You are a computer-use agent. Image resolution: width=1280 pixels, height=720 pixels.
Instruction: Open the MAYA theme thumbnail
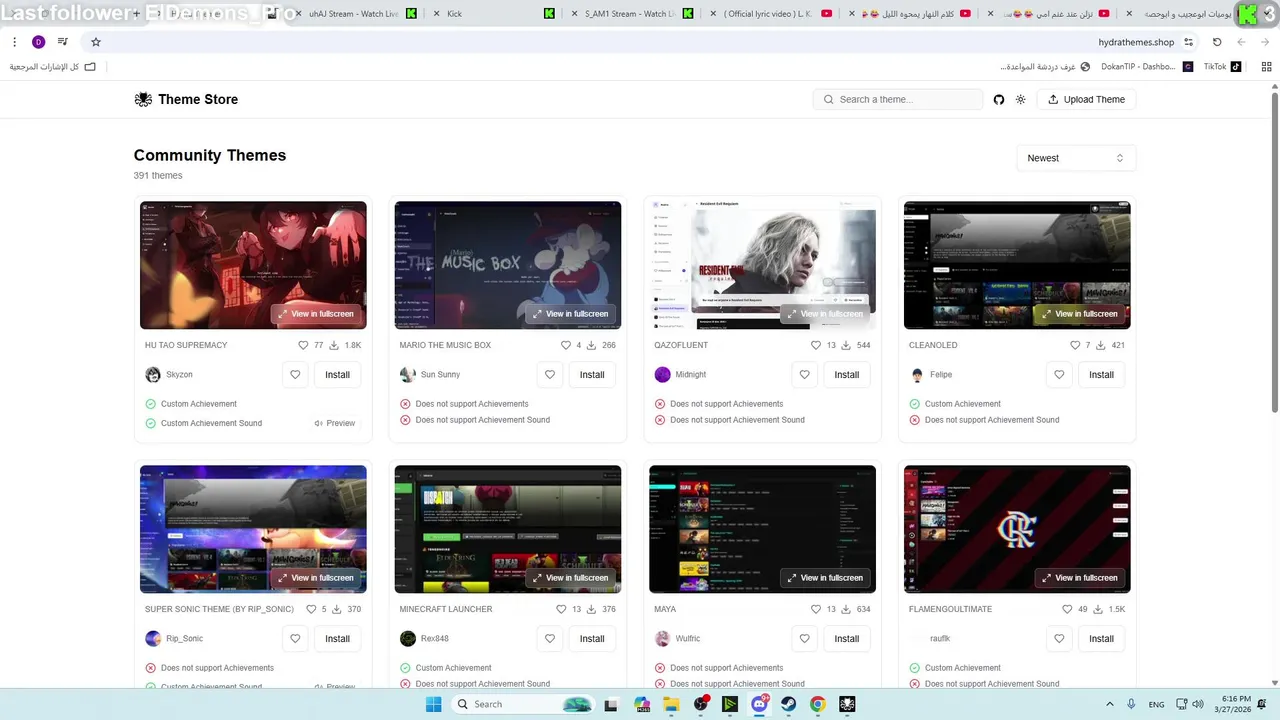[x=762, y=529]
